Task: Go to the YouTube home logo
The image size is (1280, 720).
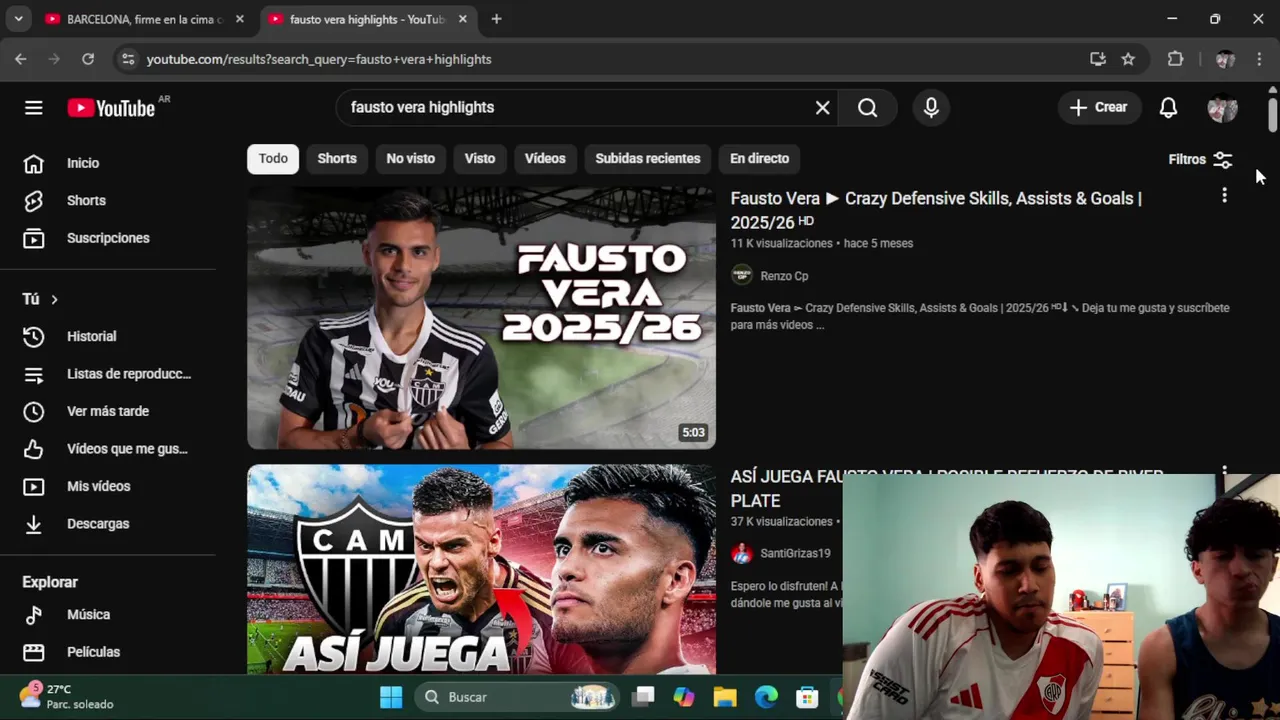Action: [111, 108]
